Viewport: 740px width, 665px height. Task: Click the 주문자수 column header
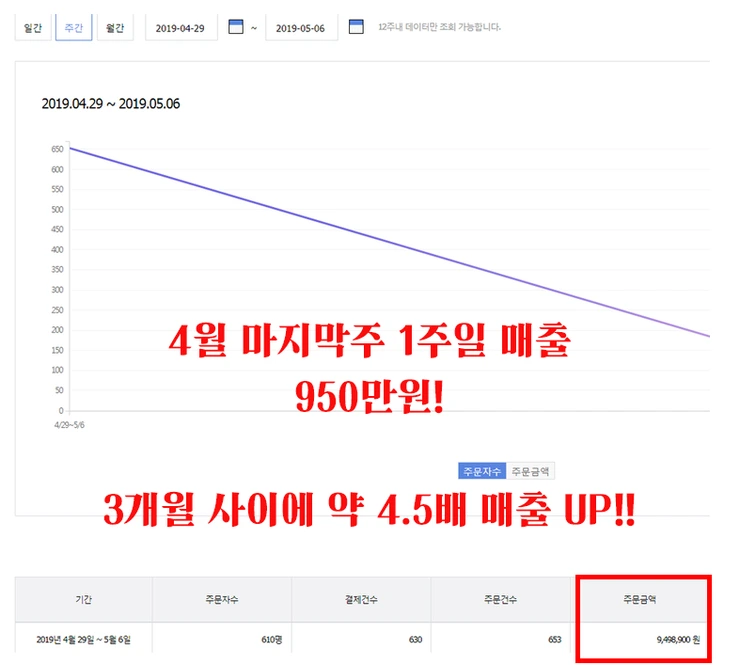(x=222, y=599)
